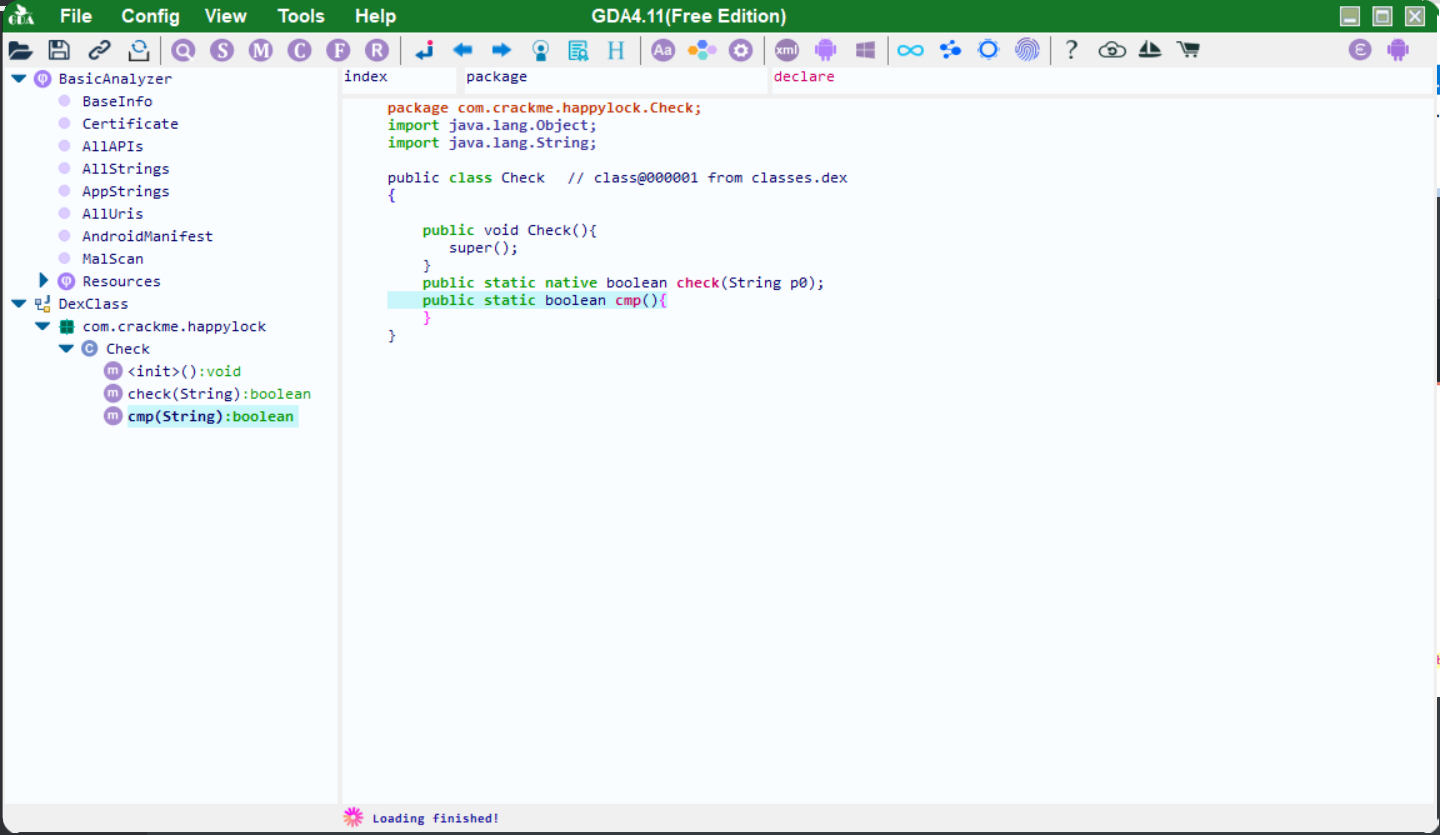This screenshot has width=1440, height=835.
Task: Select the cmp(String):boolean method
Action: coord(210,416)
